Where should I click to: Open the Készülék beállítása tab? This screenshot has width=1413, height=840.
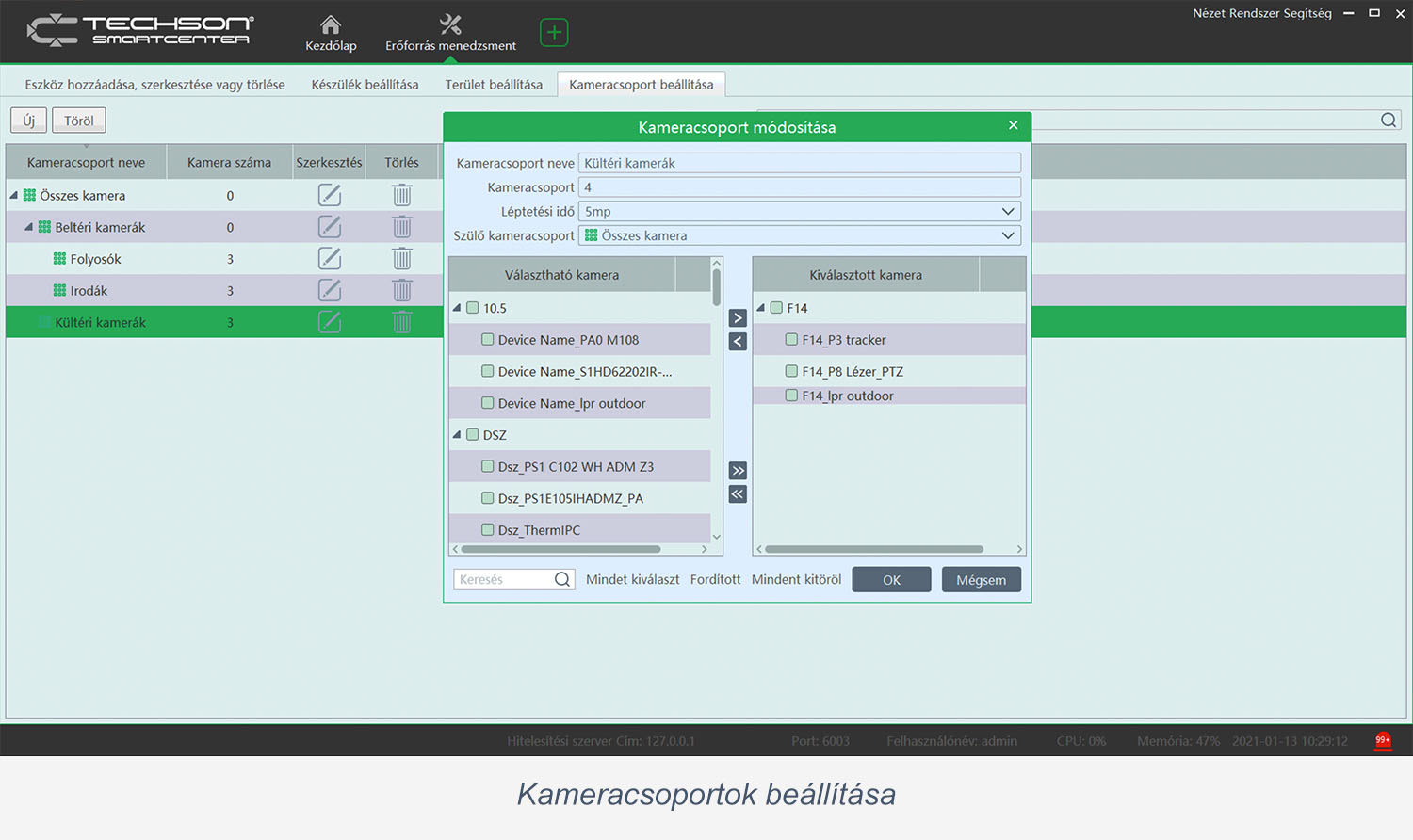point(365,85)
